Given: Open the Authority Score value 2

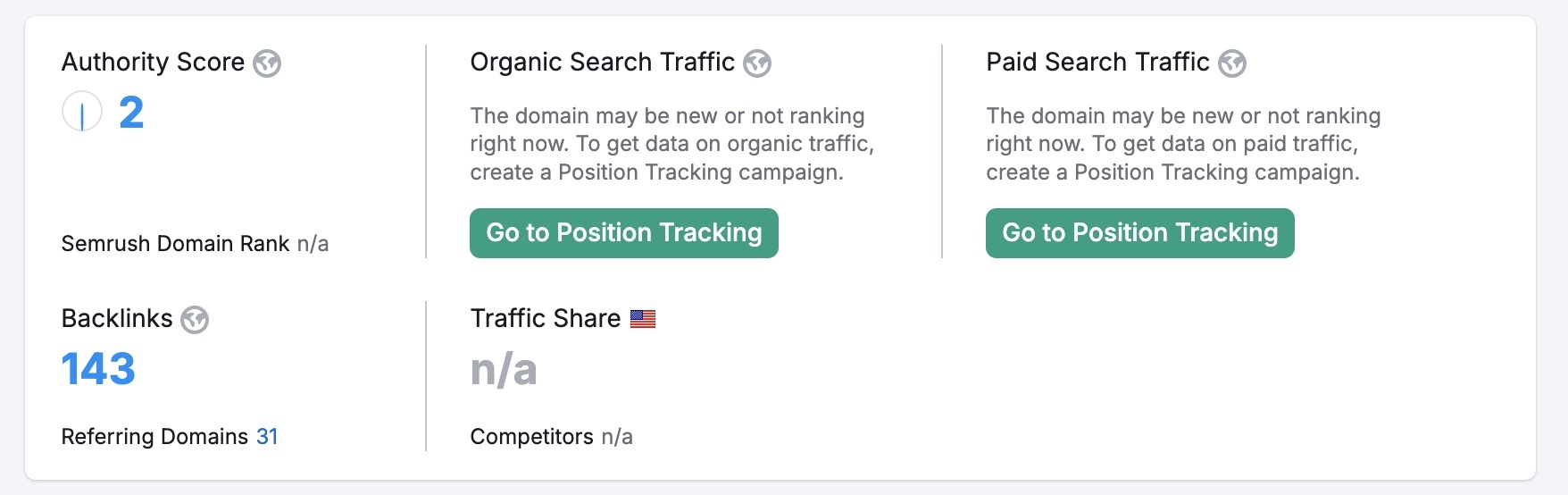Looking at the screenshot, I should (x=131, y=113).
